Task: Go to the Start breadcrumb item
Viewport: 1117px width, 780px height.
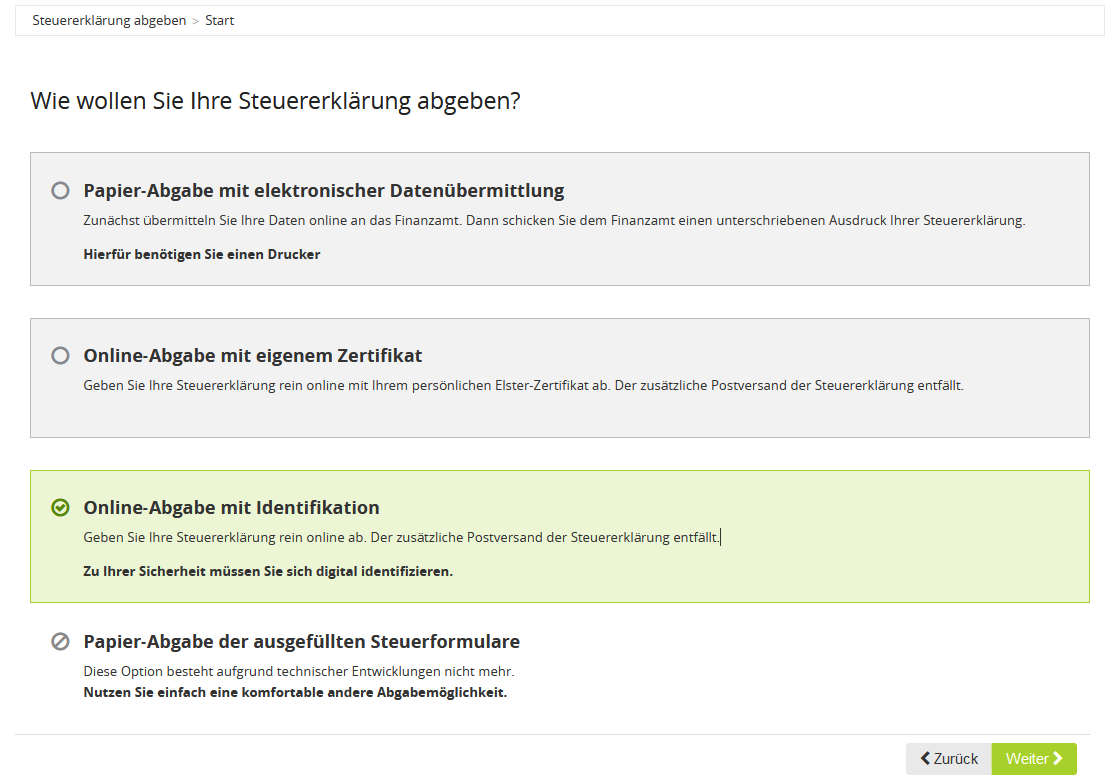Action: 219,20
